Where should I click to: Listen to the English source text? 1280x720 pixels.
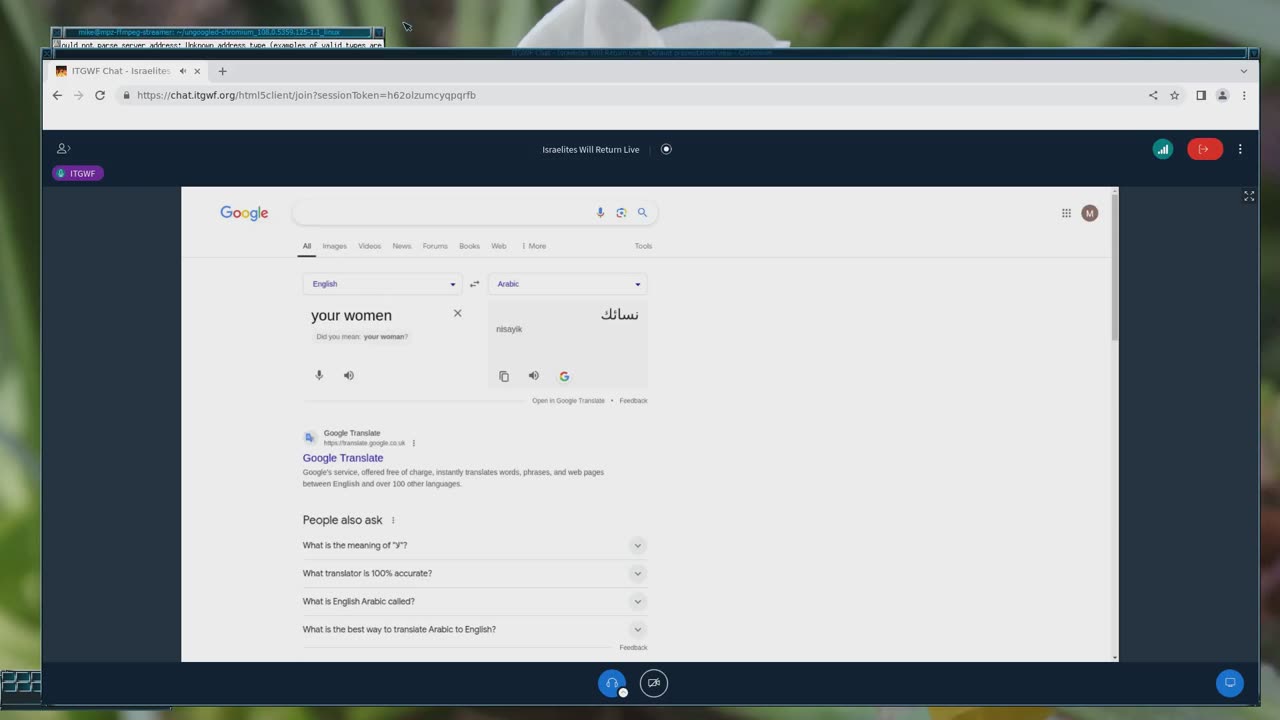click(349, 375)
